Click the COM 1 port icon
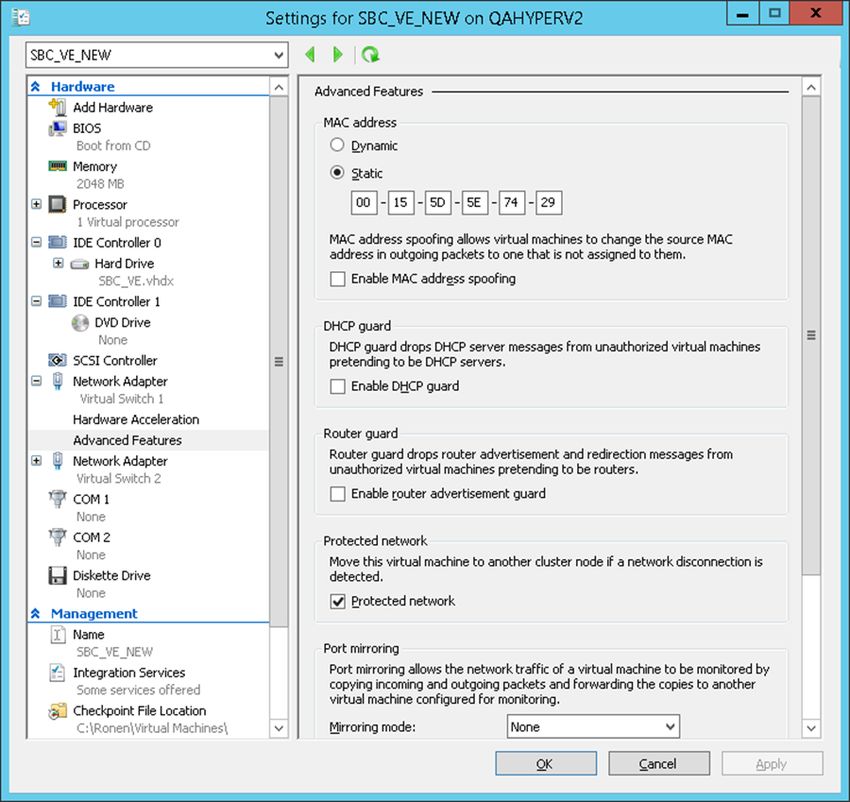 click(57, 499)
